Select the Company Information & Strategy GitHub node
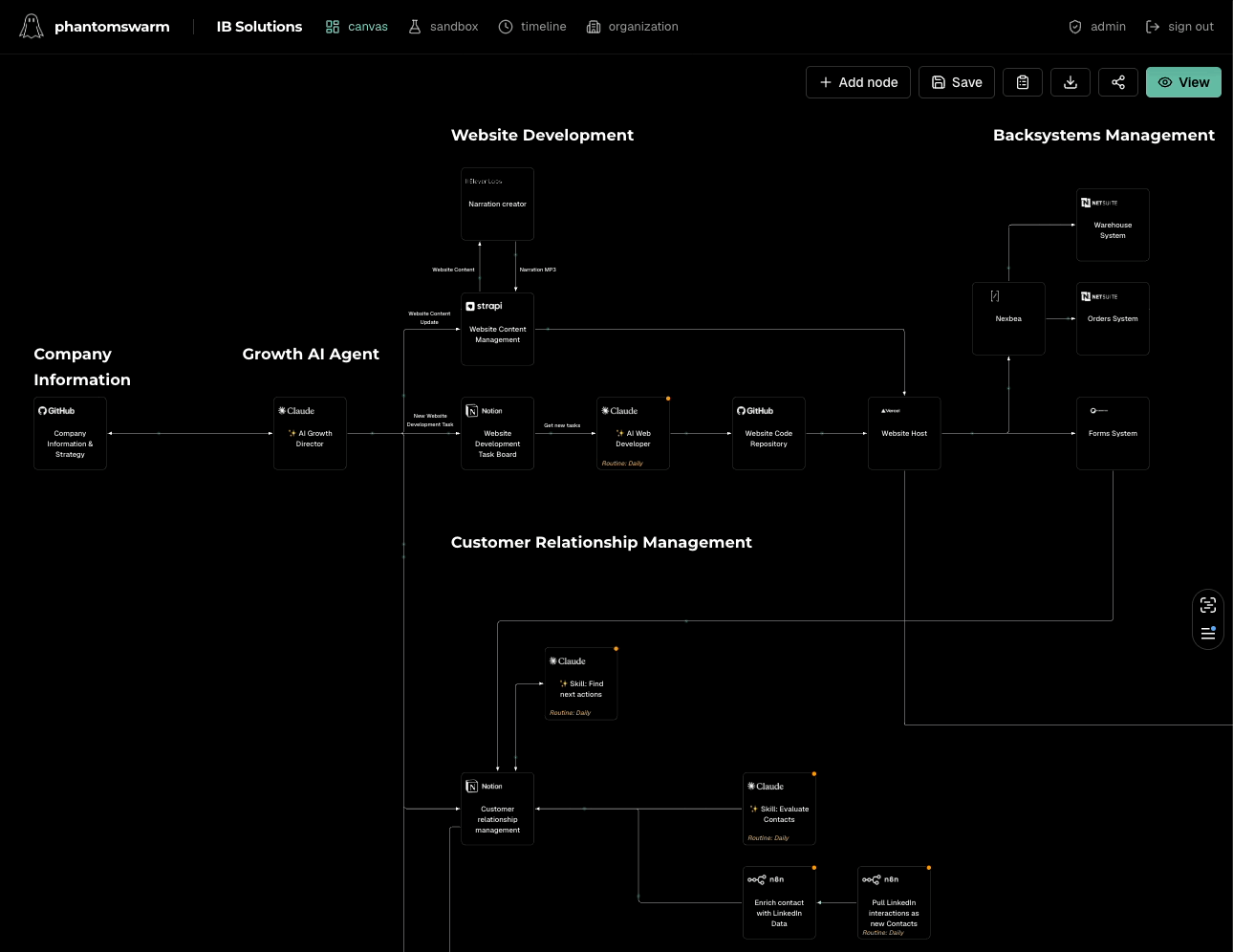The image size is (1233, 952). (x=70, y=433)
